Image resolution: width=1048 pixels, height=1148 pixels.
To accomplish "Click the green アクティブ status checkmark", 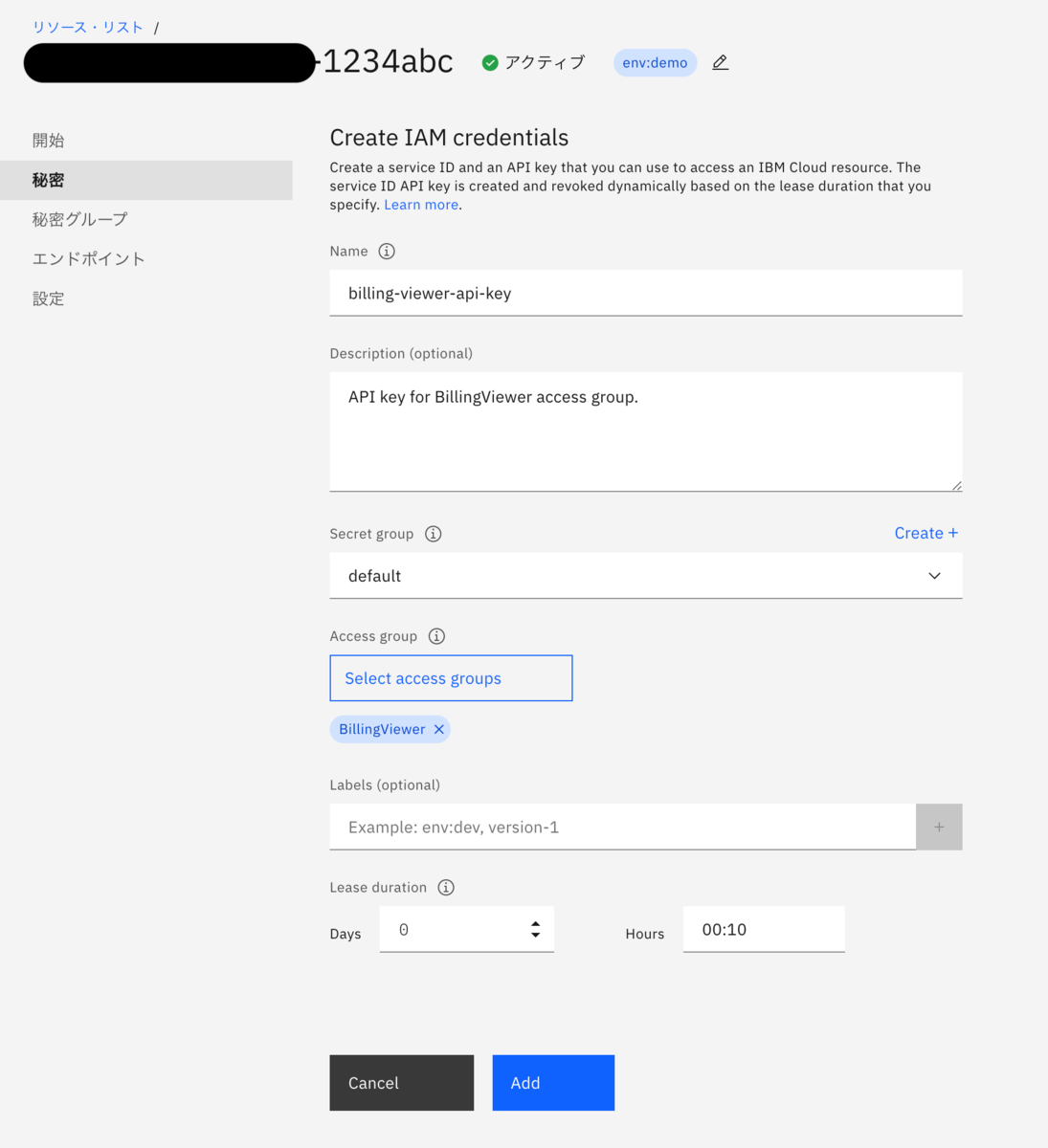I will point(489,61).
